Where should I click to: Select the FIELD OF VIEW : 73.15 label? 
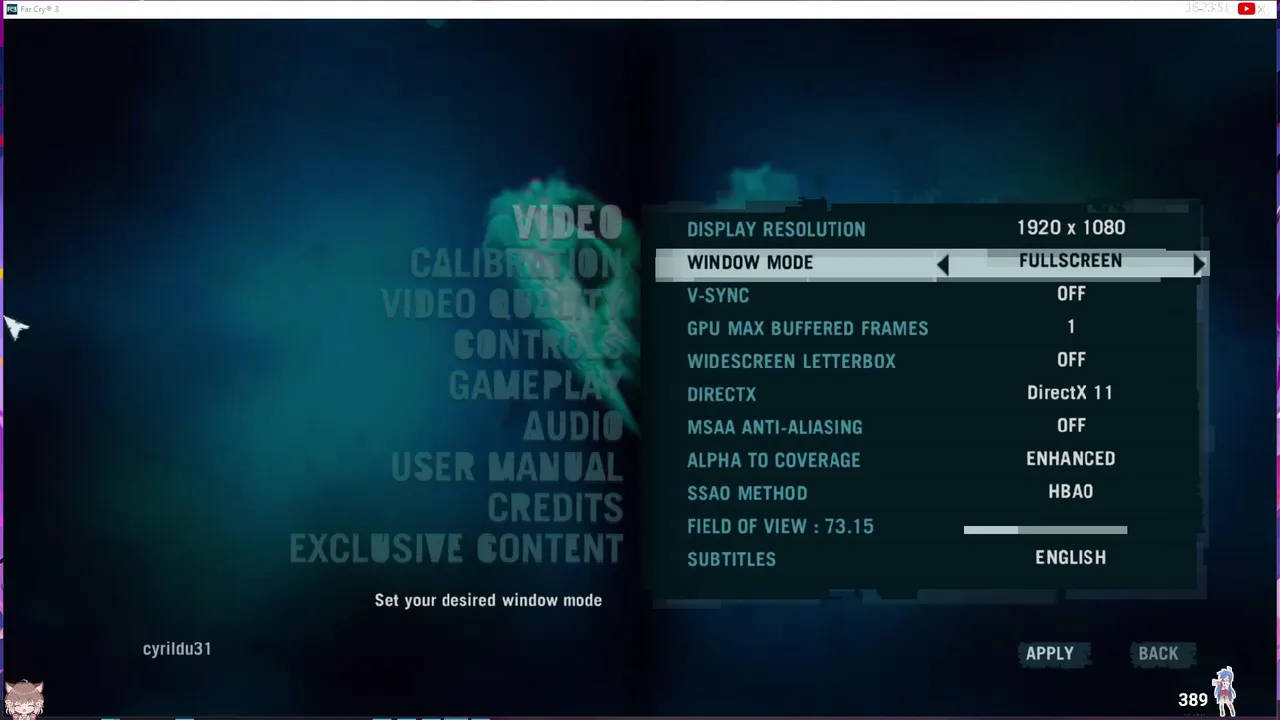point(780,527)
